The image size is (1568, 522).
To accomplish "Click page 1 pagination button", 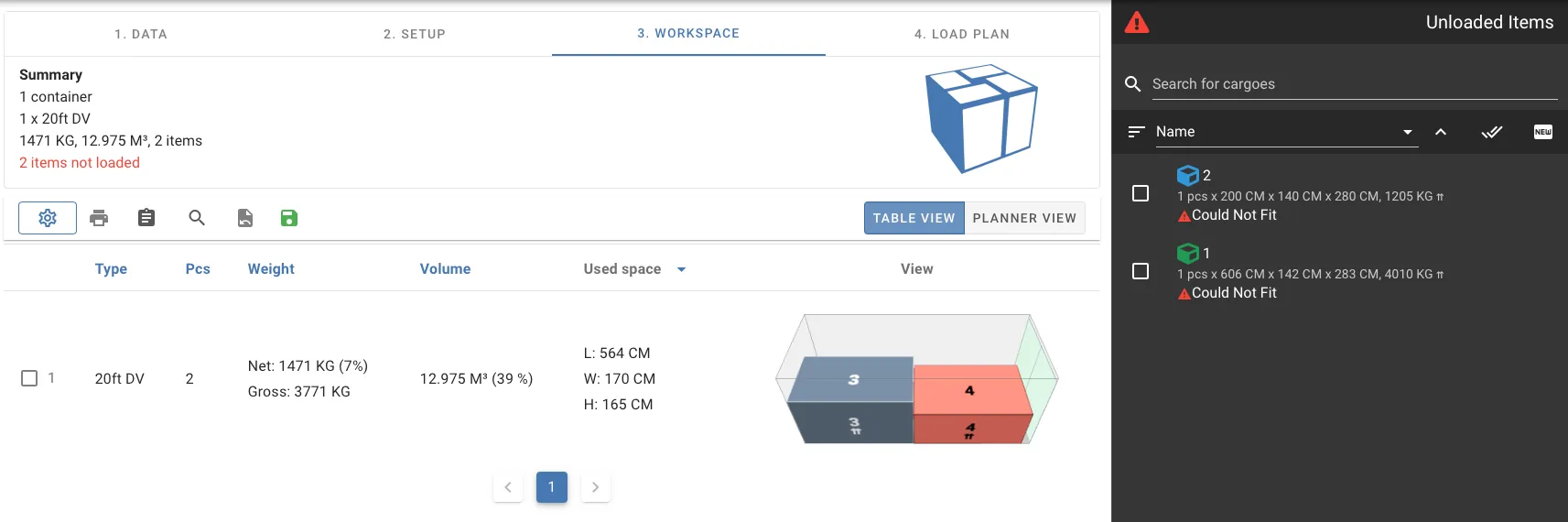I will pyautogui.click(x=551, y=487).
